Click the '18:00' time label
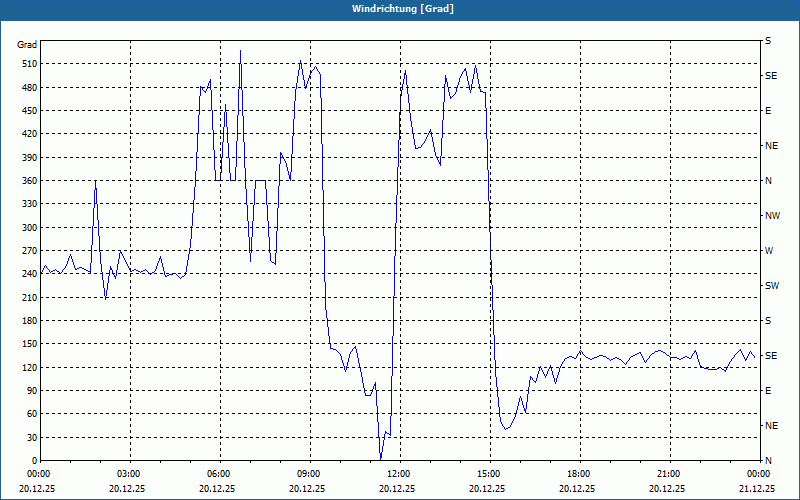The image size is (800, 500). tap(580, 474)
